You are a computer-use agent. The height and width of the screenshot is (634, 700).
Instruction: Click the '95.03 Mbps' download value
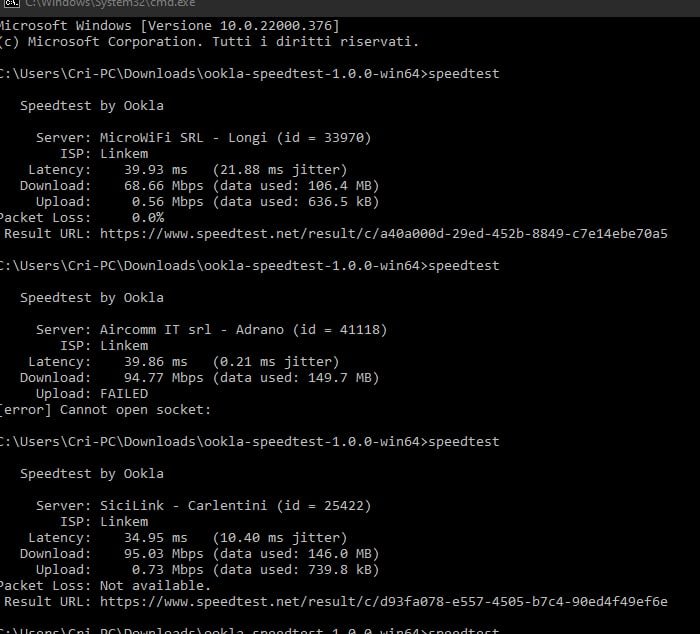(163, 554)
